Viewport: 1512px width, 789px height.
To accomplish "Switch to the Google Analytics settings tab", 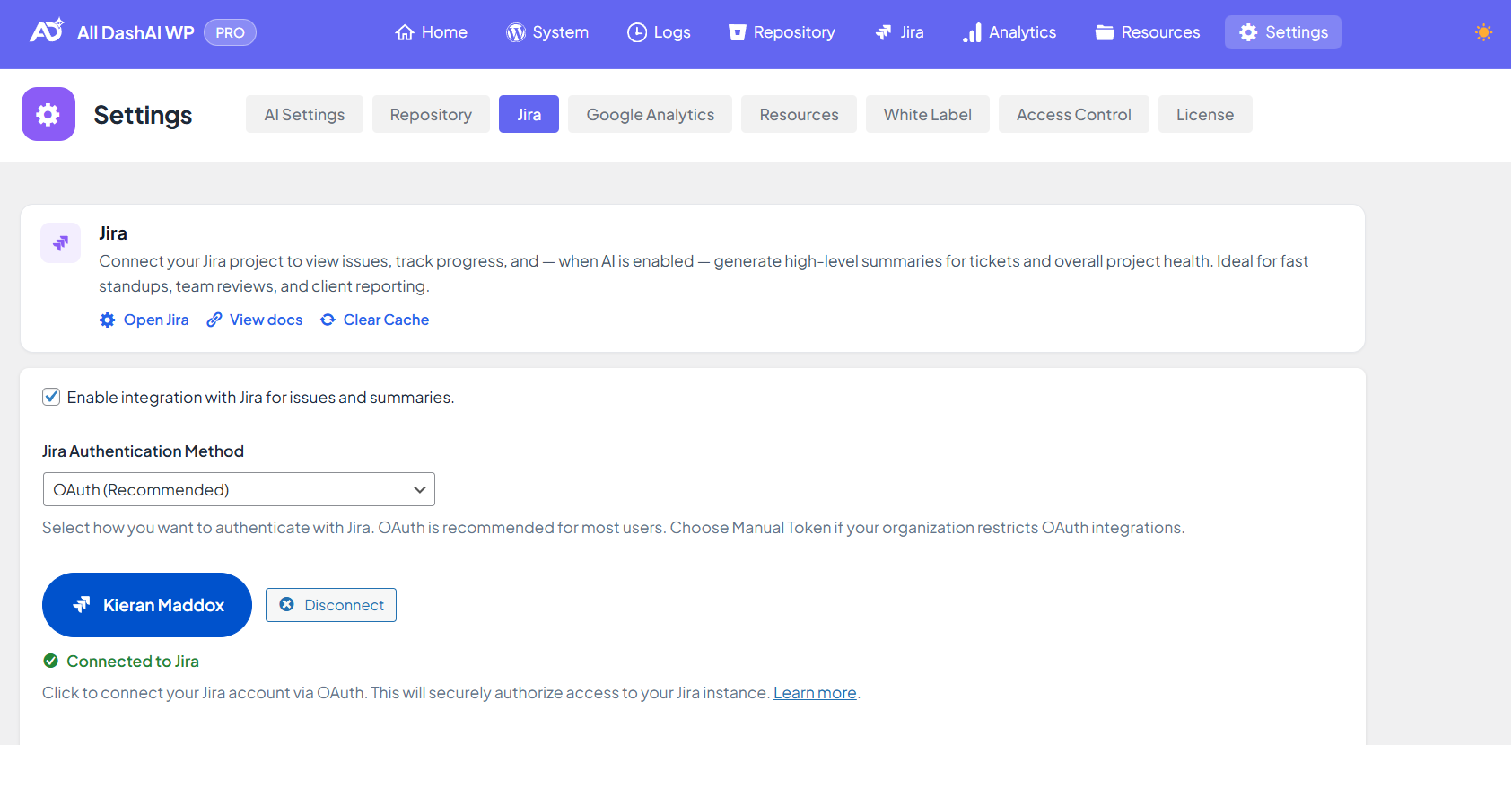I will coord(650,114).
